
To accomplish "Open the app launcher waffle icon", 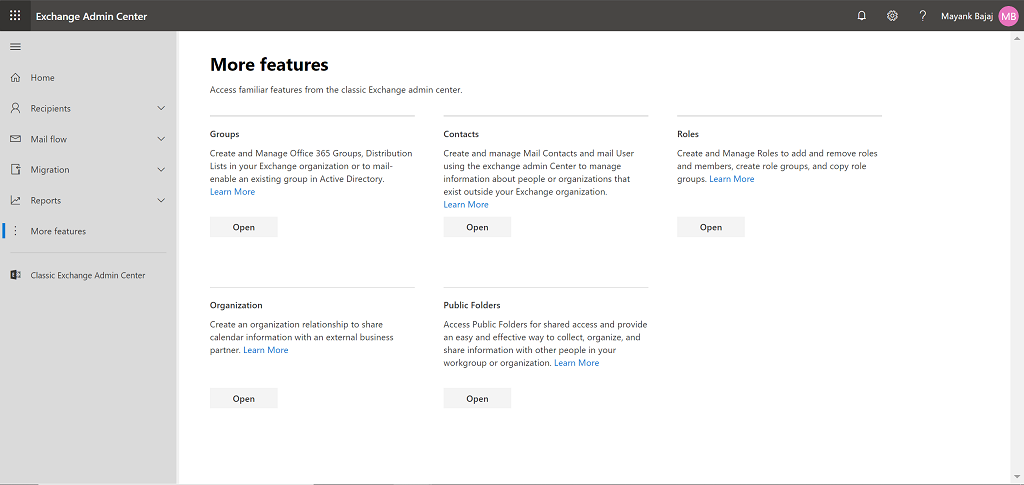I will [15, 15].
